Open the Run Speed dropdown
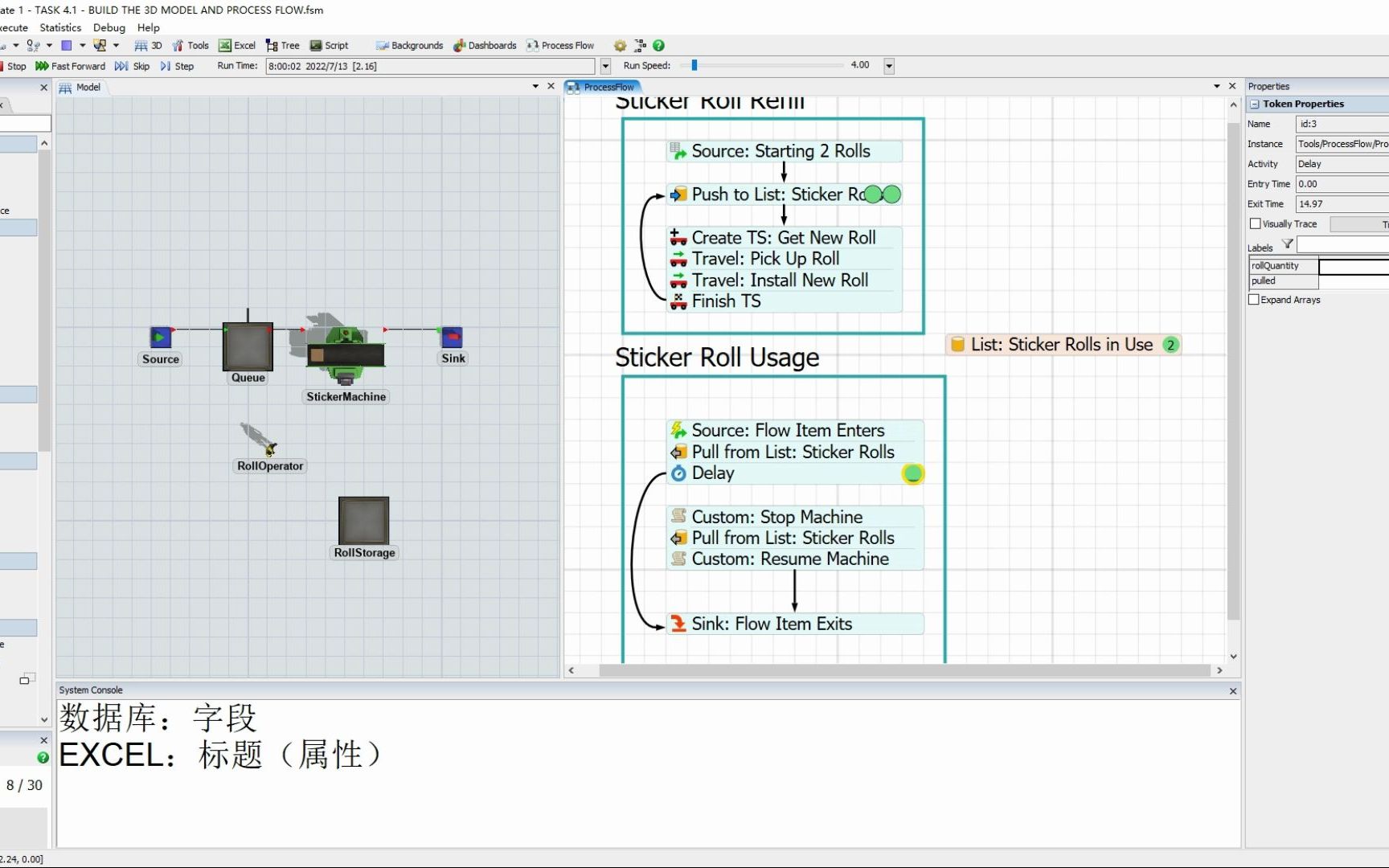 (x=888, y=65)
